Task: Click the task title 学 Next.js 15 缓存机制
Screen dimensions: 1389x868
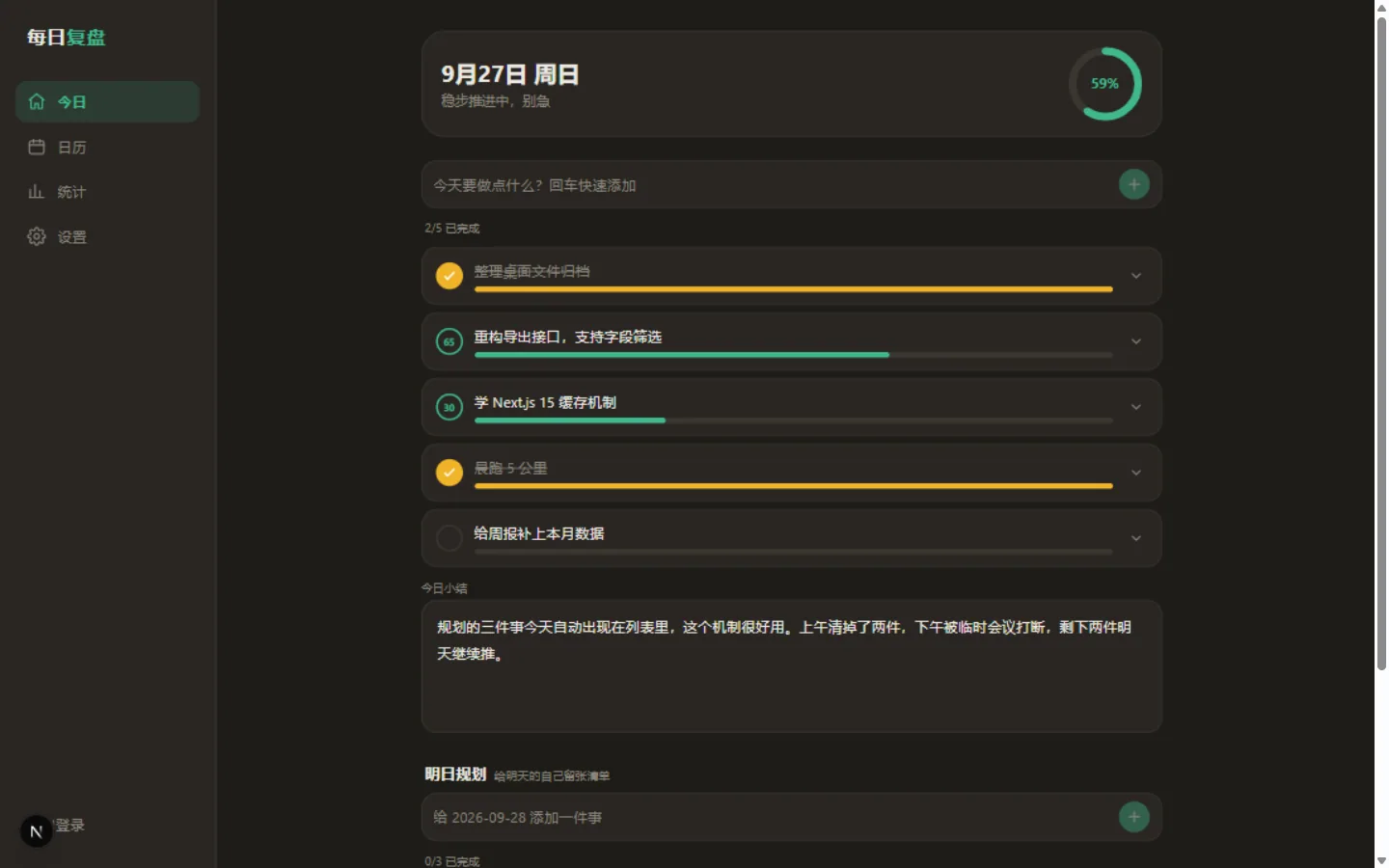Action: [544, 402]
